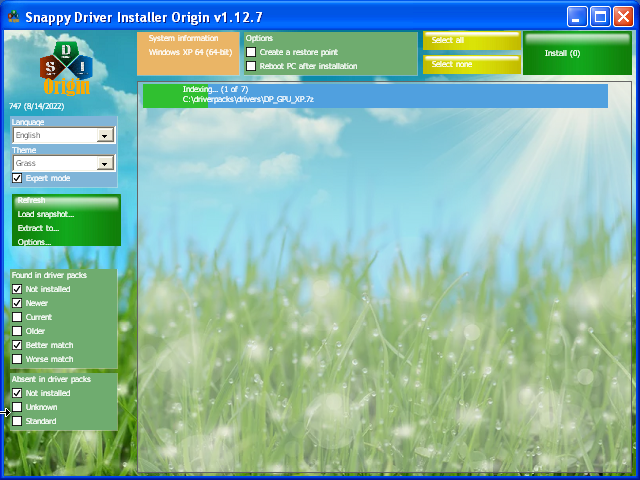Toggle Not installed under Absent in driver packs
The width and height of the screenshot is (640, 480).
(x=17, y=393)
